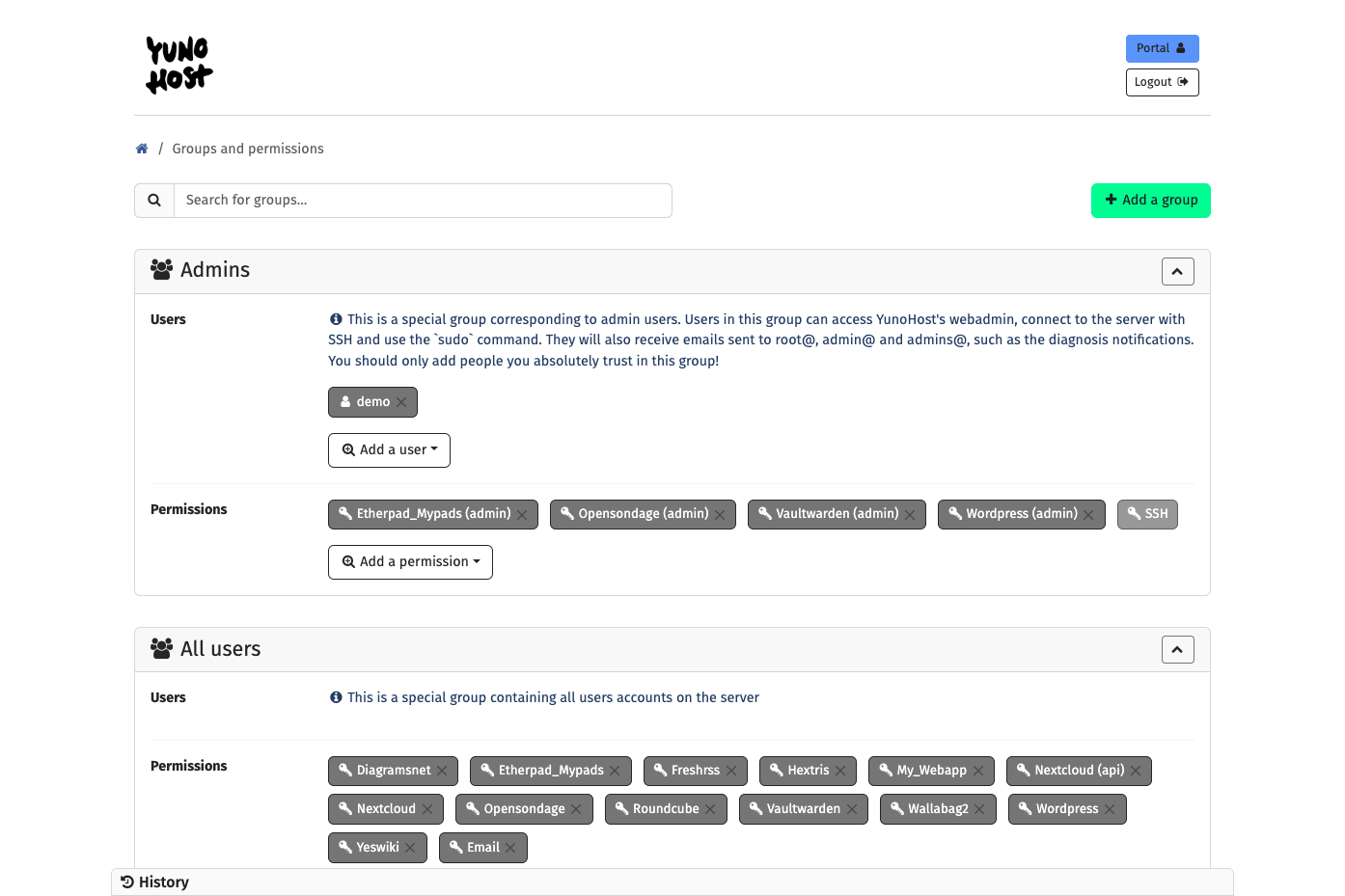Image resolution: width=1345 pixels, height=896 pixels.
Task: Click the YunoHost logo
Action: (179, 65)
